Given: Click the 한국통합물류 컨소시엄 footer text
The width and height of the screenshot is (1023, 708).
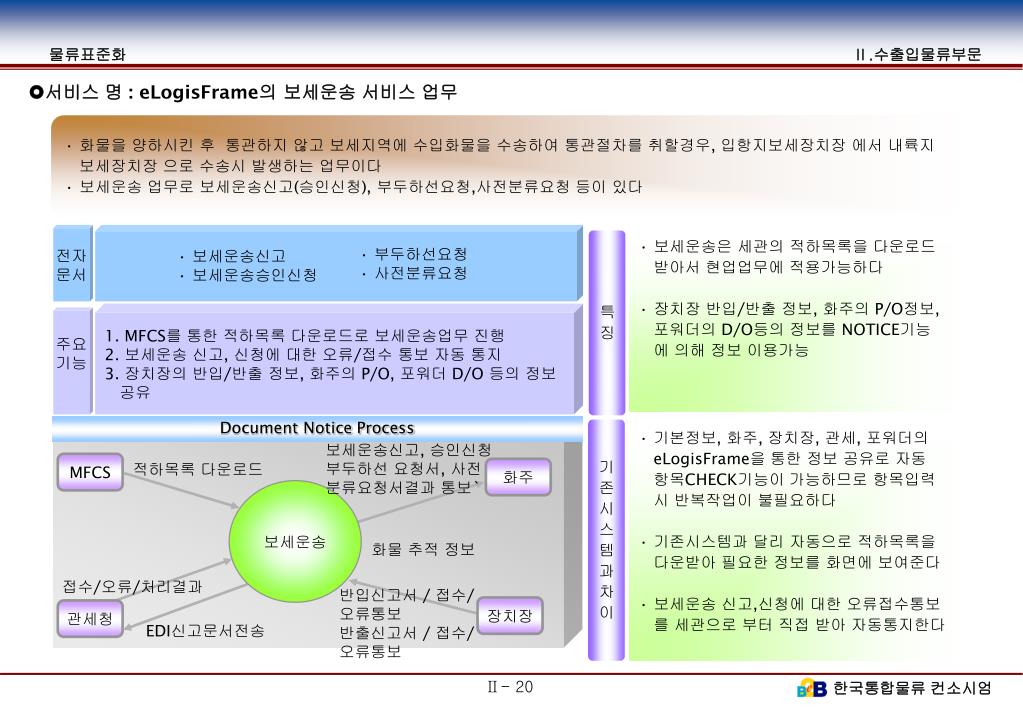Looking at the screenshot, I should [x=912, y=688].
